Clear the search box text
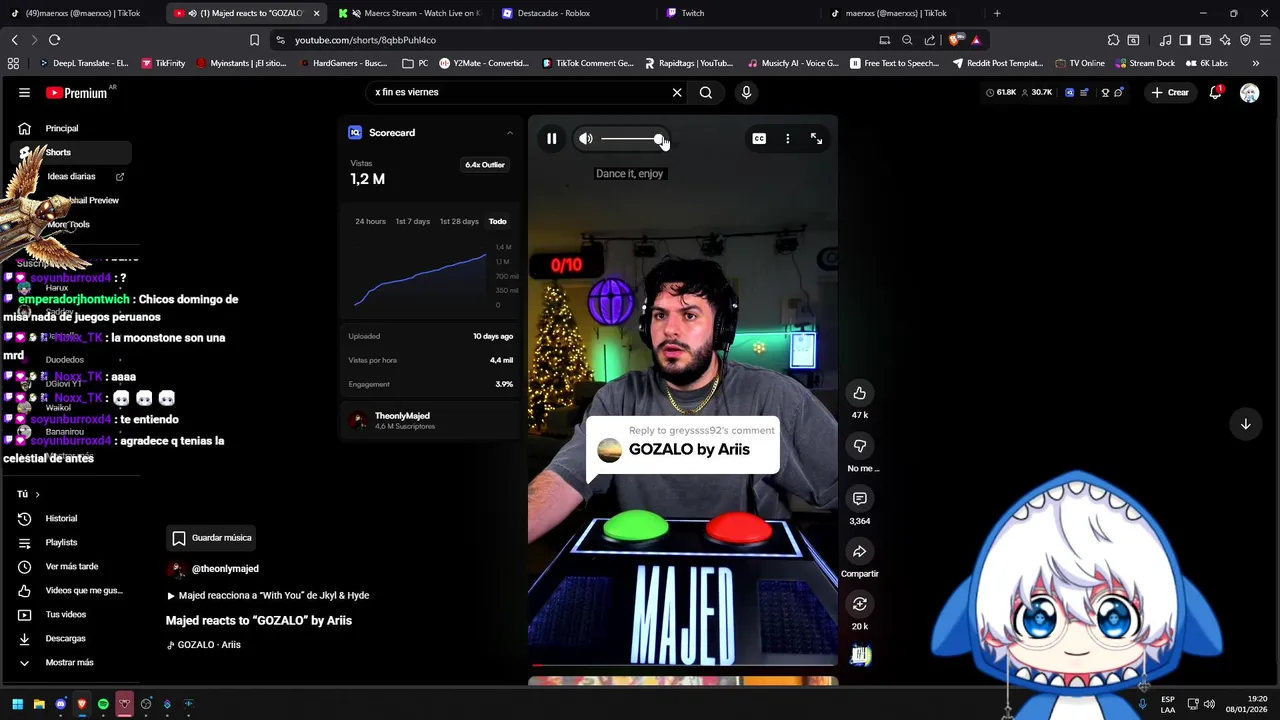This screenshot has height=720, width=1280. 677,92
